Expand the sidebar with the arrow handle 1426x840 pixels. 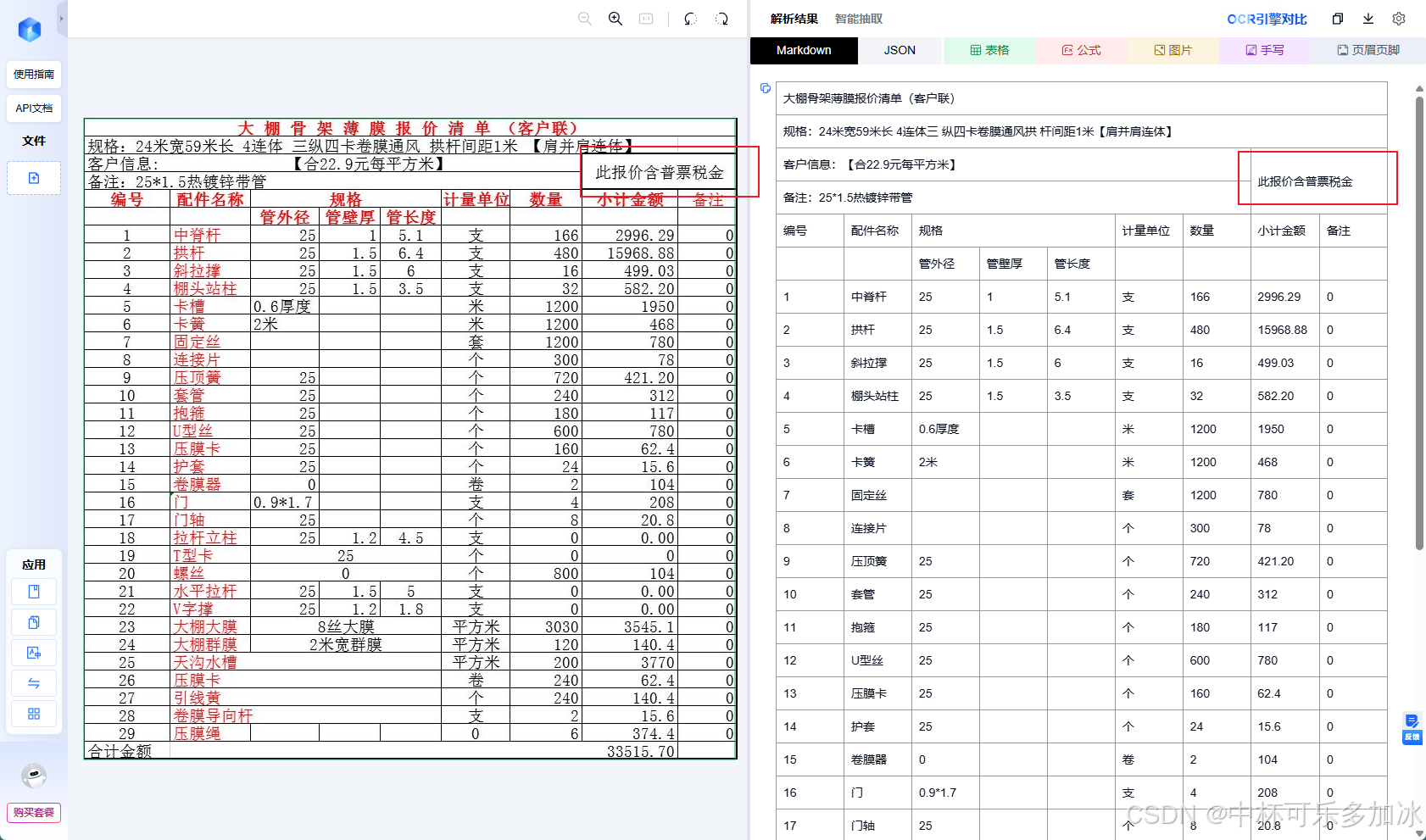click(x=62, y=18)
